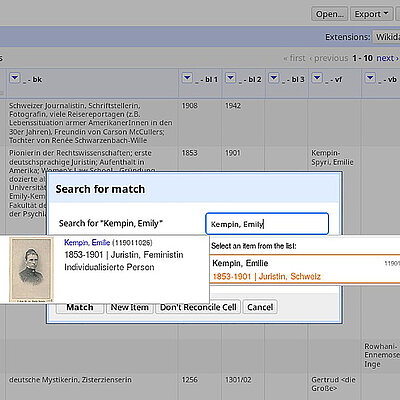400x400 pixels.
Task: Click the Kempin, Emily search input field
Action: pos(267,224)
